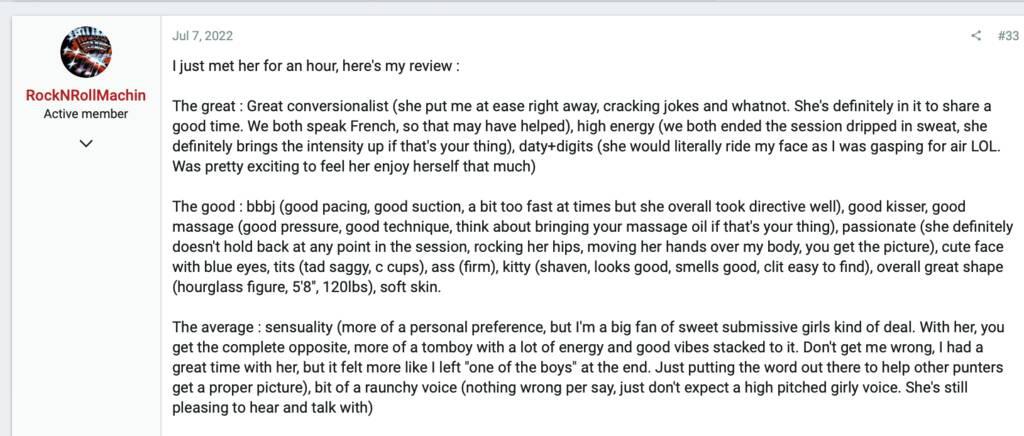This screenshot has width=1024, height=436.
Task: Visit the RockNRollMachin user profile link
Action: [86, 95]
